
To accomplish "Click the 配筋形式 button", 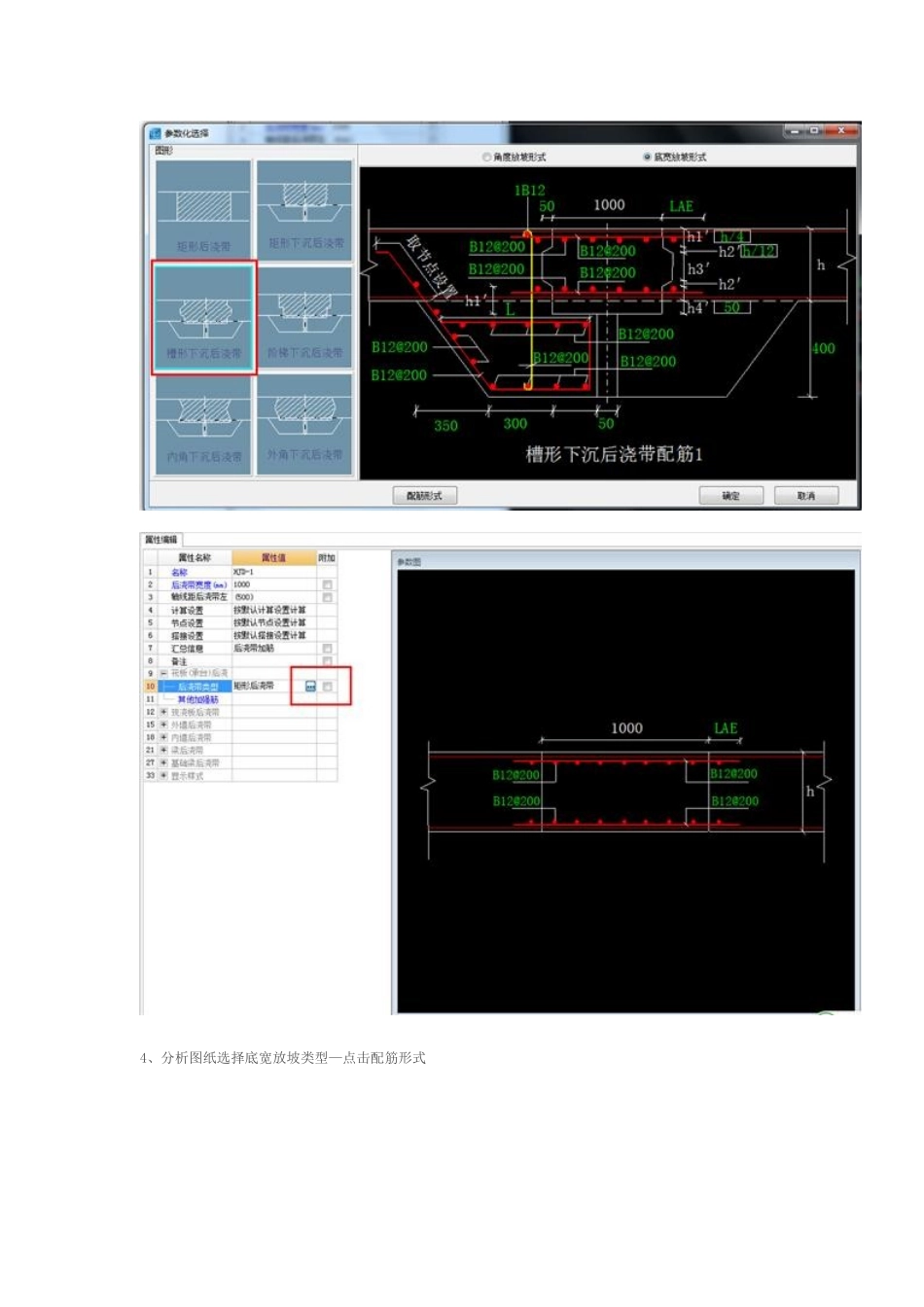I will pyautogui.click(x=424, y=496).
